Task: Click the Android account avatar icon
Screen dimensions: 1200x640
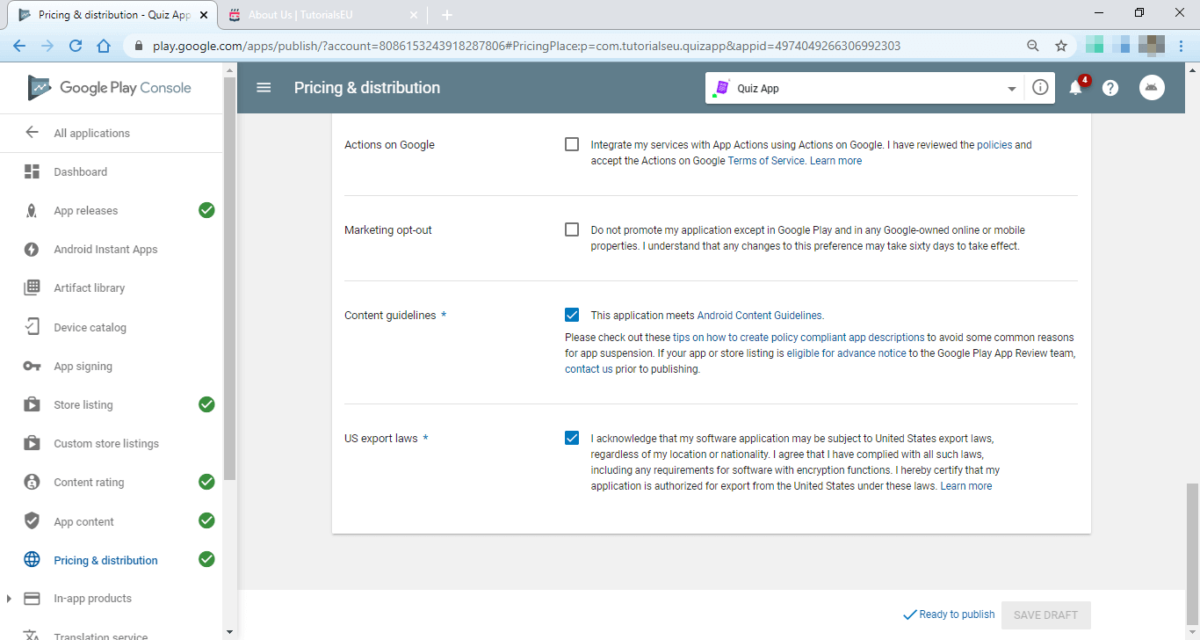Action: click(x=1152, y=88)
